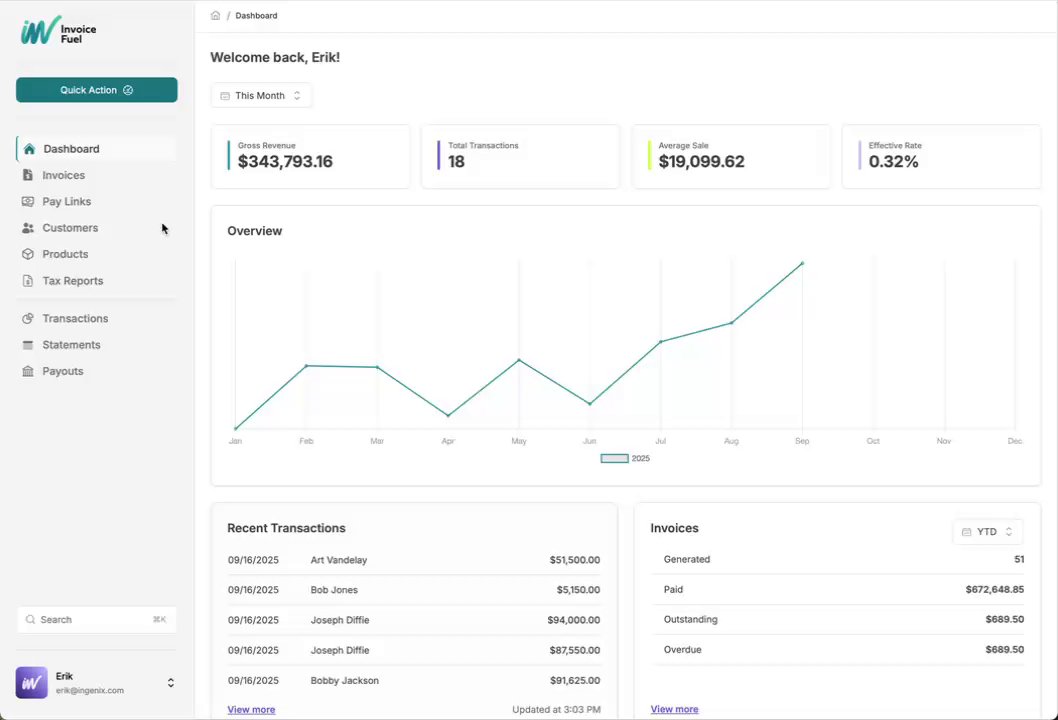Viewport: 1058px width, 720px height.
Task: Open the This Month date range dropdown
Action: click(261, 96)
